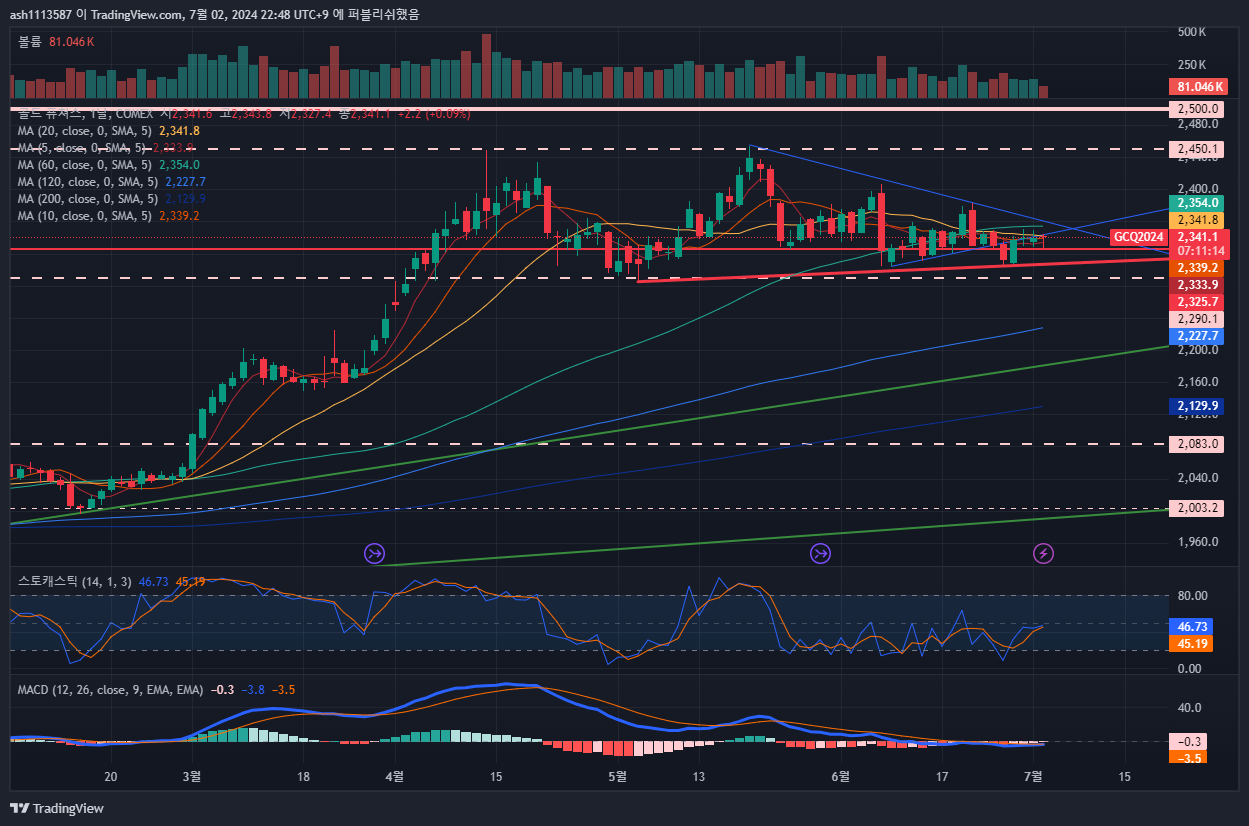Click the futures rollover icon below the 6월 candles
The image size is (1249, 826).
coord(821,553)
